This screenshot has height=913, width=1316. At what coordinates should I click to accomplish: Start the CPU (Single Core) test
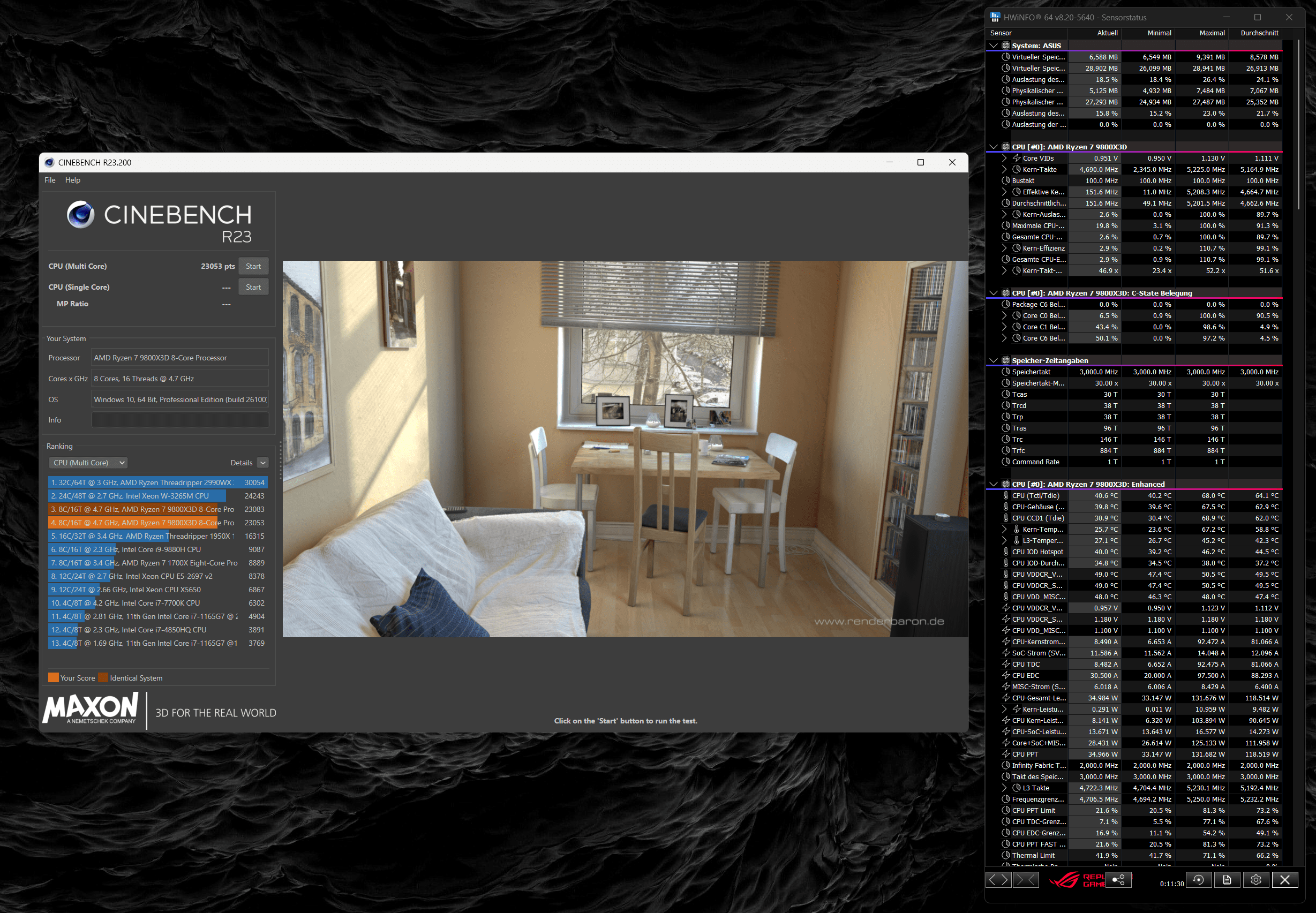(253, 287)
